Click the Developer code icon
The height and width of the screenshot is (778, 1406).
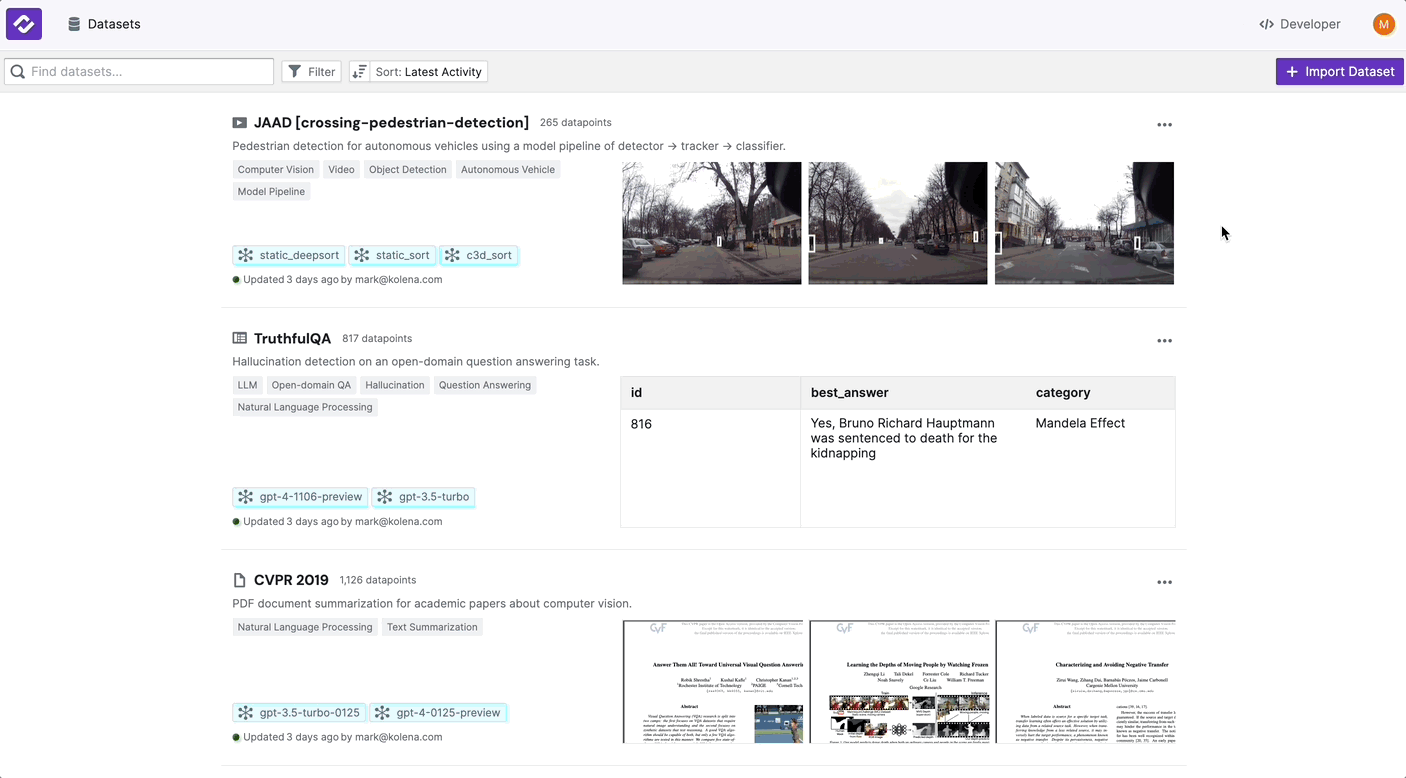pos(1266,23)
